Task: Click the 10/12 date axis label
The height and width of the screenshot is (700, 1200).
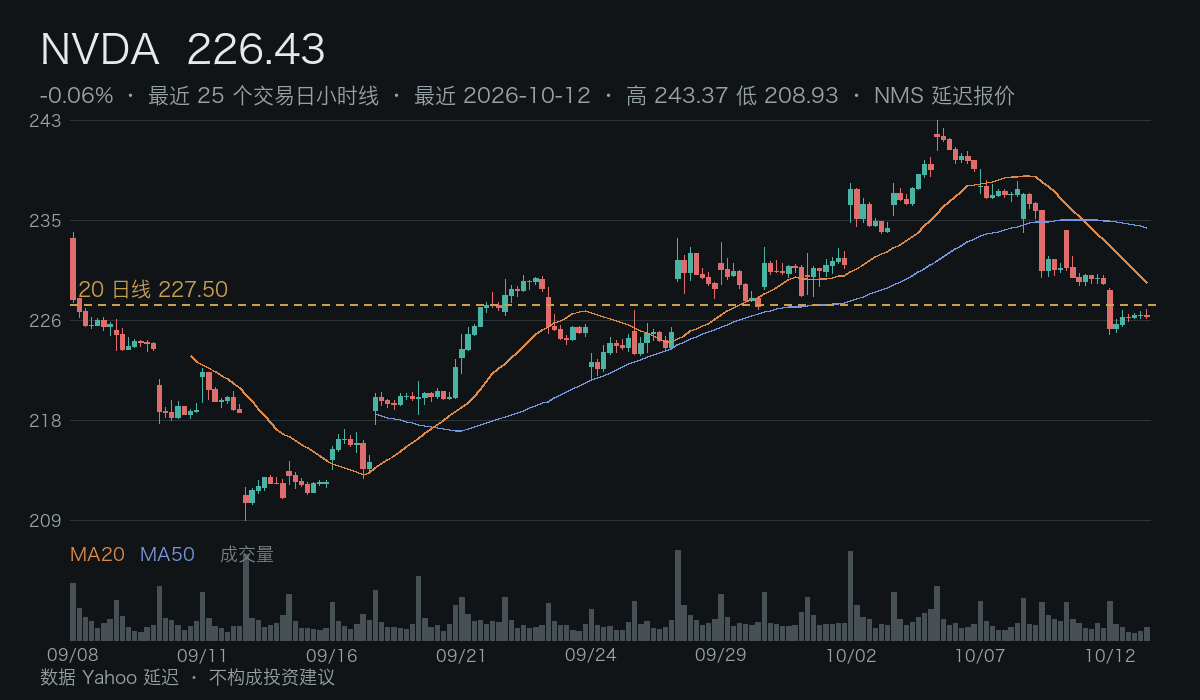Action: point(1109,656)
